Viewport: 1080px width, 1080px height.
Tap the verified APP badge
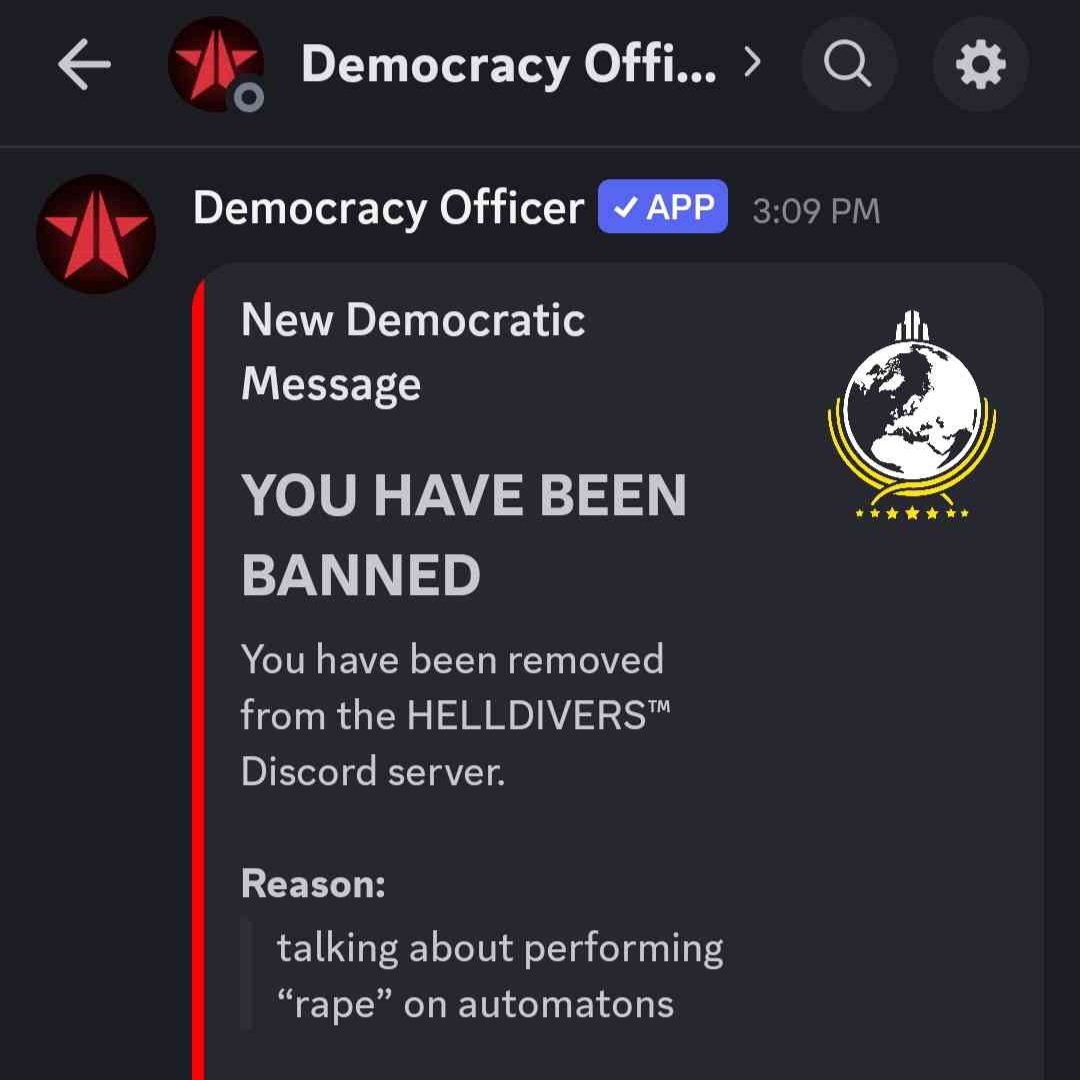663,207
